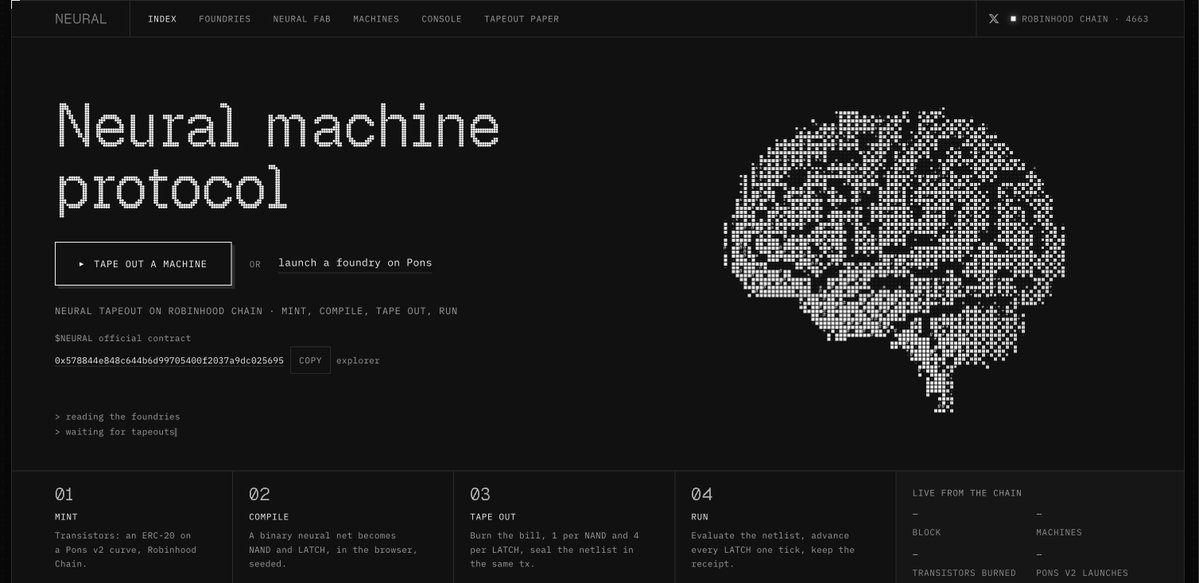Click the MACHINES stat label in chain panel
This screenshot has width=1199, height=583.
pyautogui.click(x=1059, y=533)
